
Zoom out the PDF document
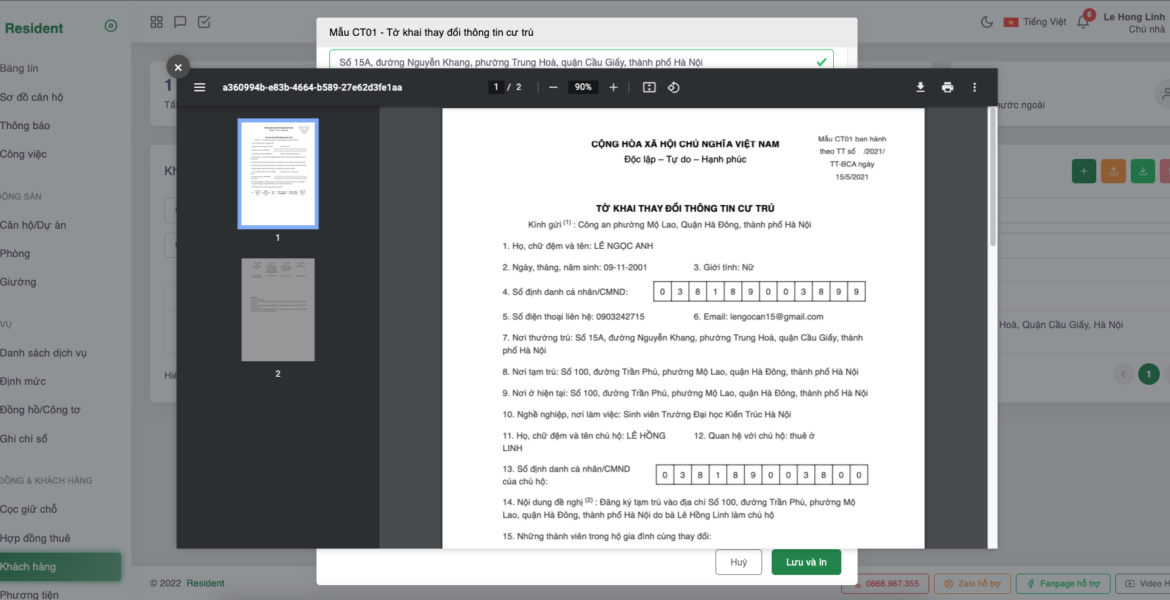(553, 87)
